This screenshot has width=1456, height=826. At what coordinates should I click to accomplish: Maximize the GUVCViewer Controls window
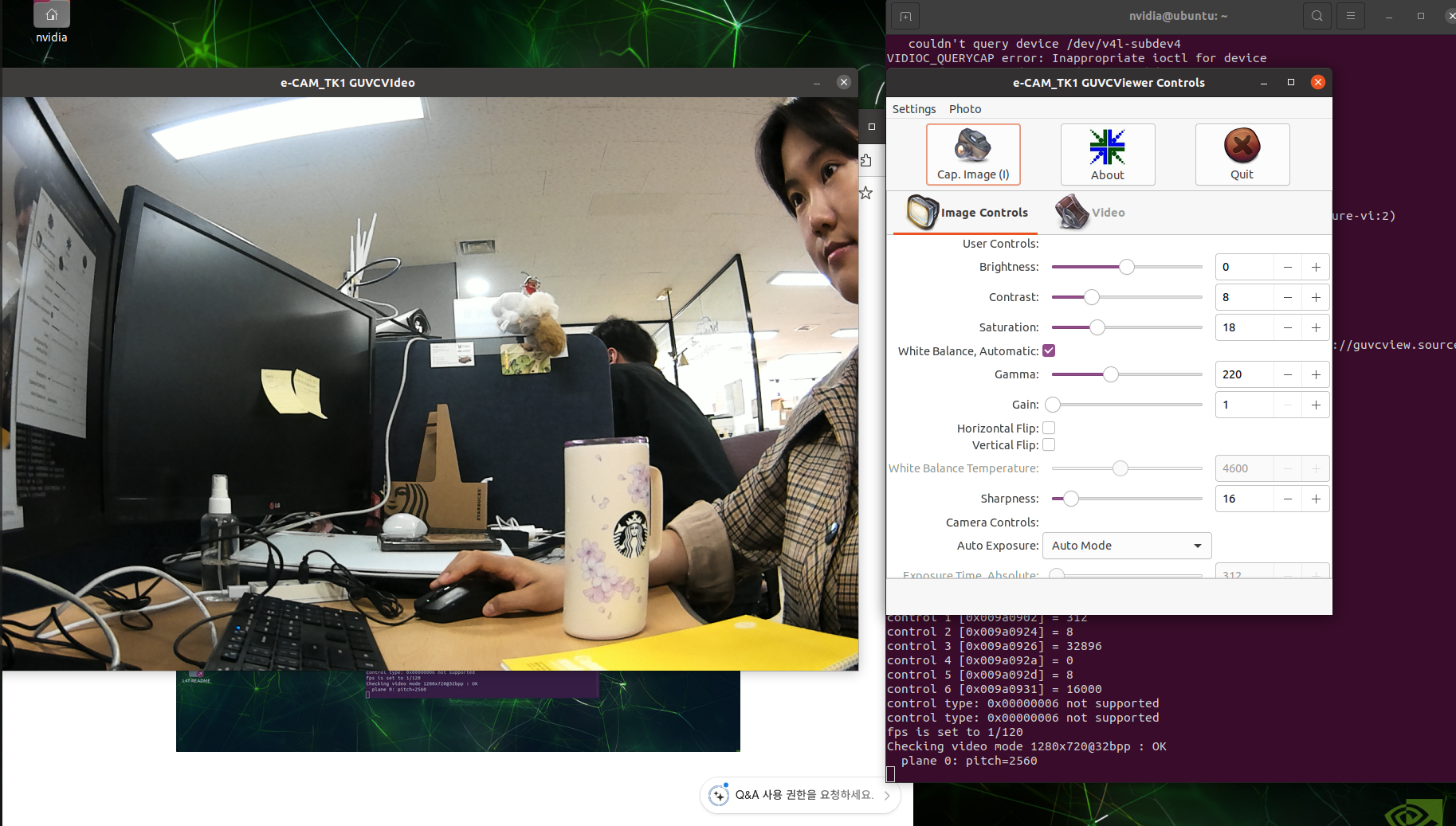1291,82
